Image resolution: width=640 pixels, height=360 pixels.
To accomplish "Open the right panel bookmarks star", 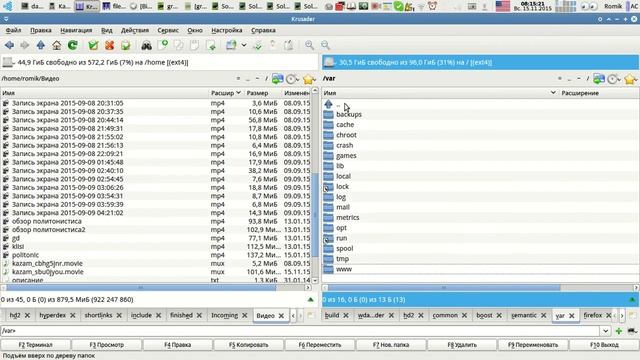I will pos(631,79).
